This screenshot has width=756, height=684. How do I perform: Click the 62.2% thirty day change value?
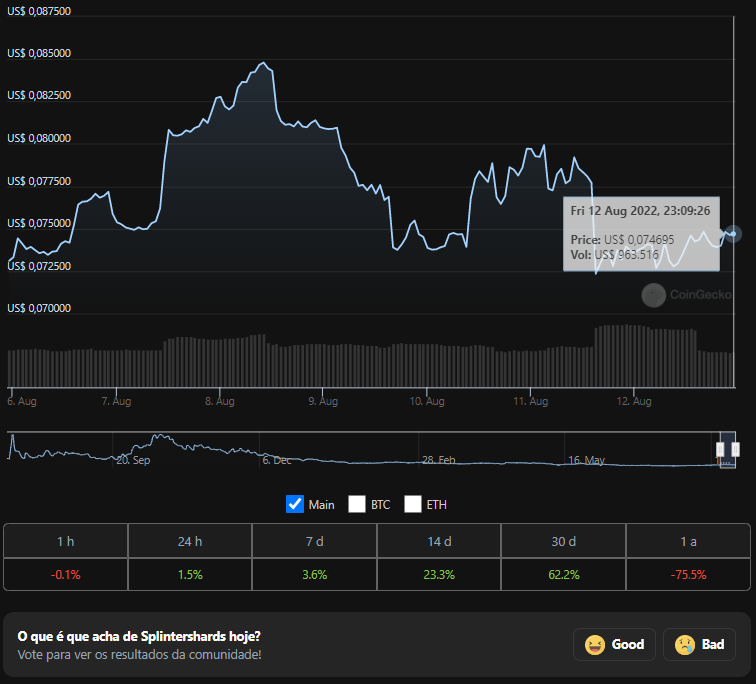click(x=564, y=575)
